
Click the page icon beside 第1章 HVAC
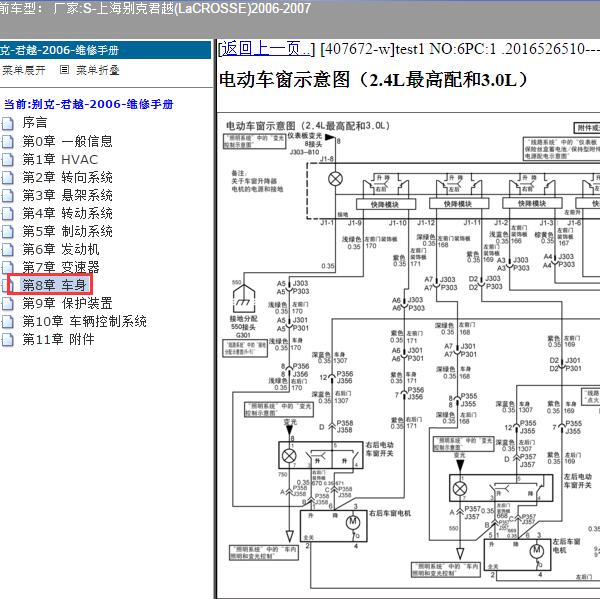tap(7, 160)
